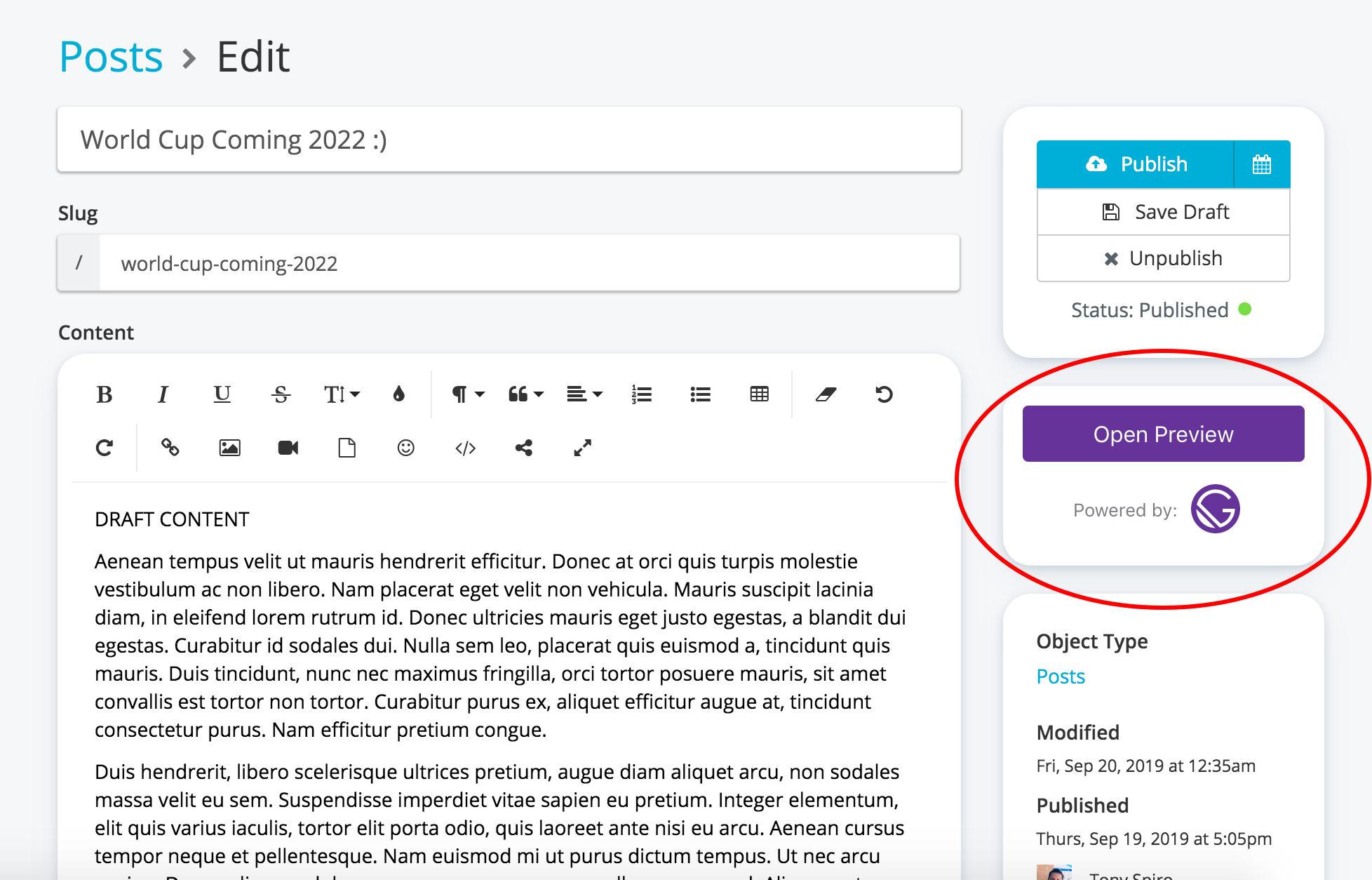Clear formatting with eraser icon

coord(826,394)
